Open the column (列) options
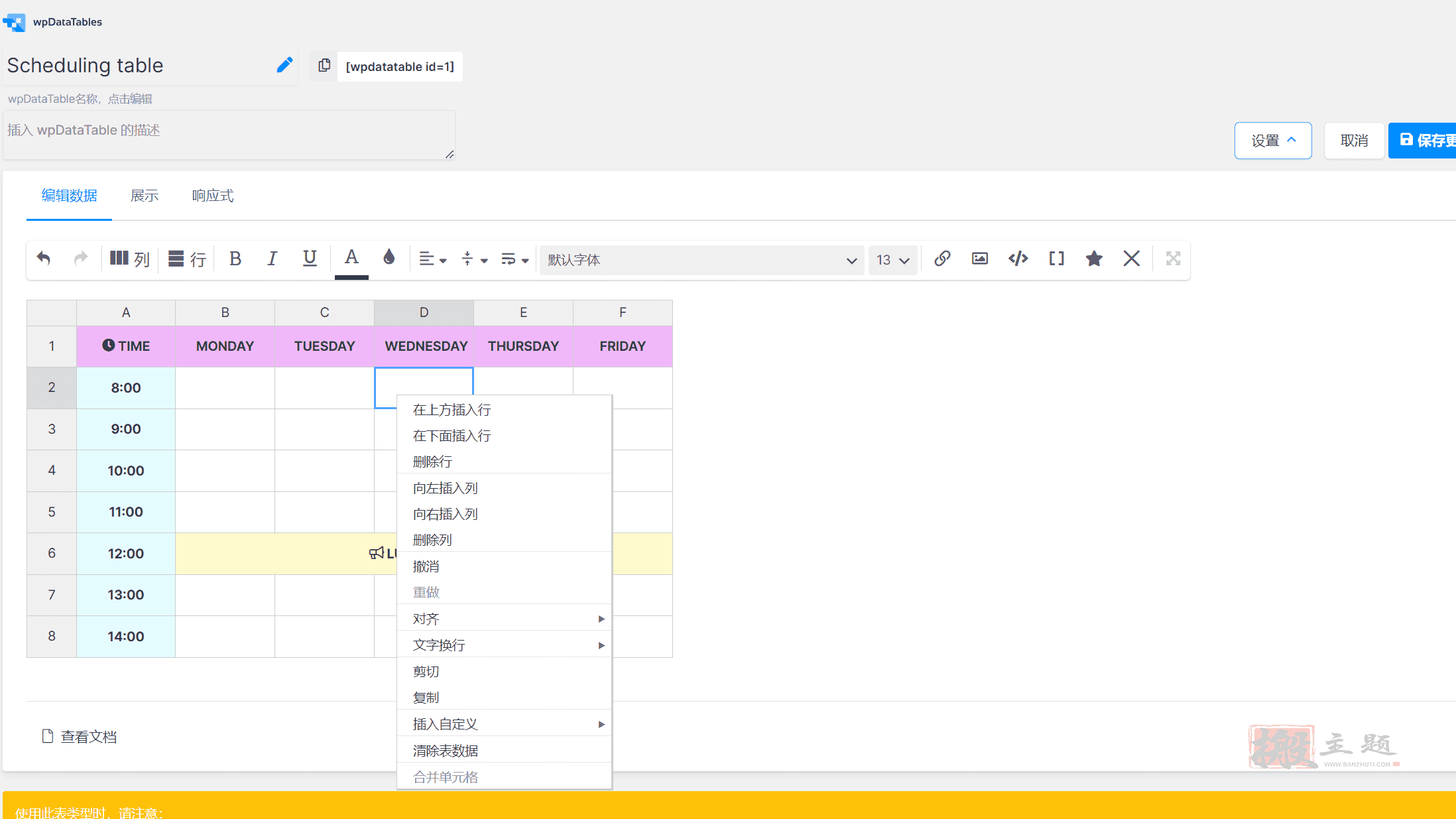Image resolution: width=1456 pixels, height=819 pixels. tap(130, 259)
